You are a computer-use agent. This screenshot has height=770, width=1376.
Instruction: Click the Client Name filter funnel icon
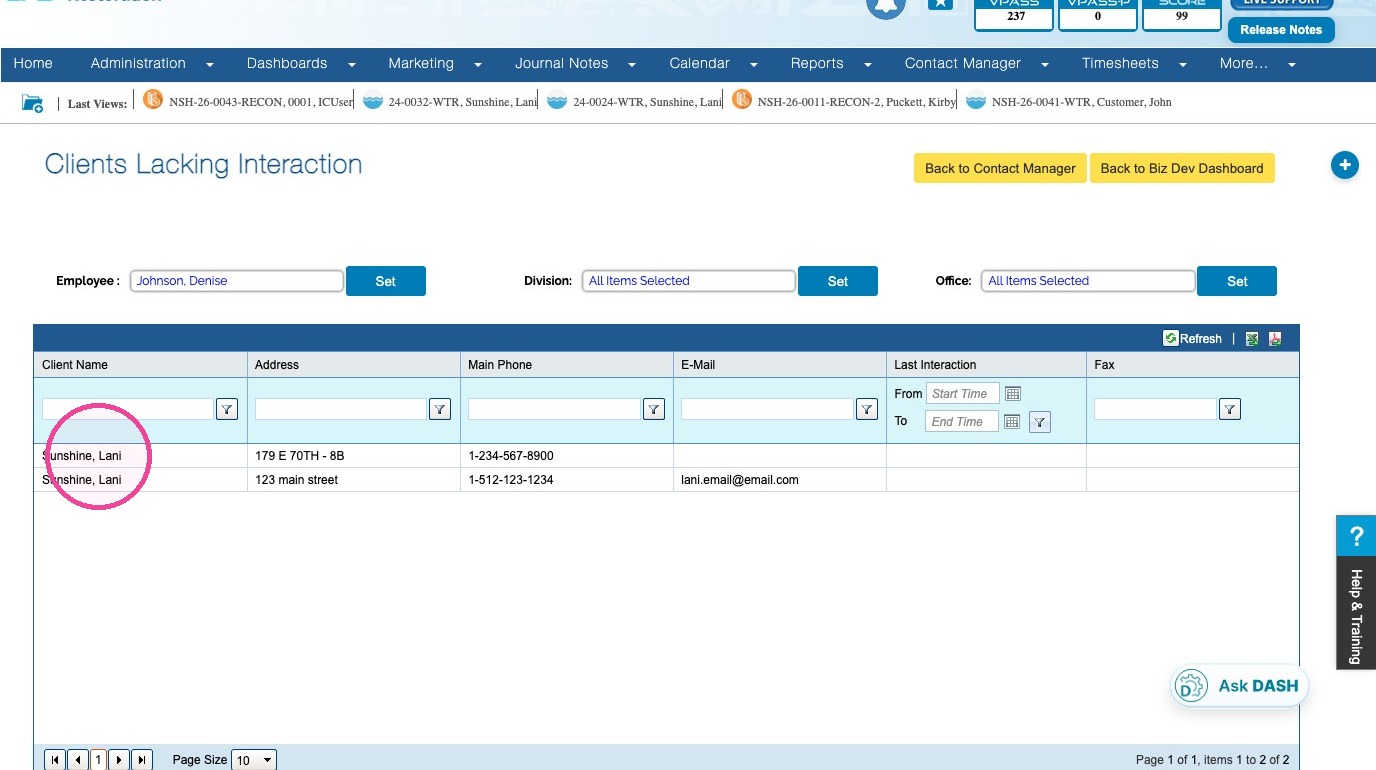(227, 408)
